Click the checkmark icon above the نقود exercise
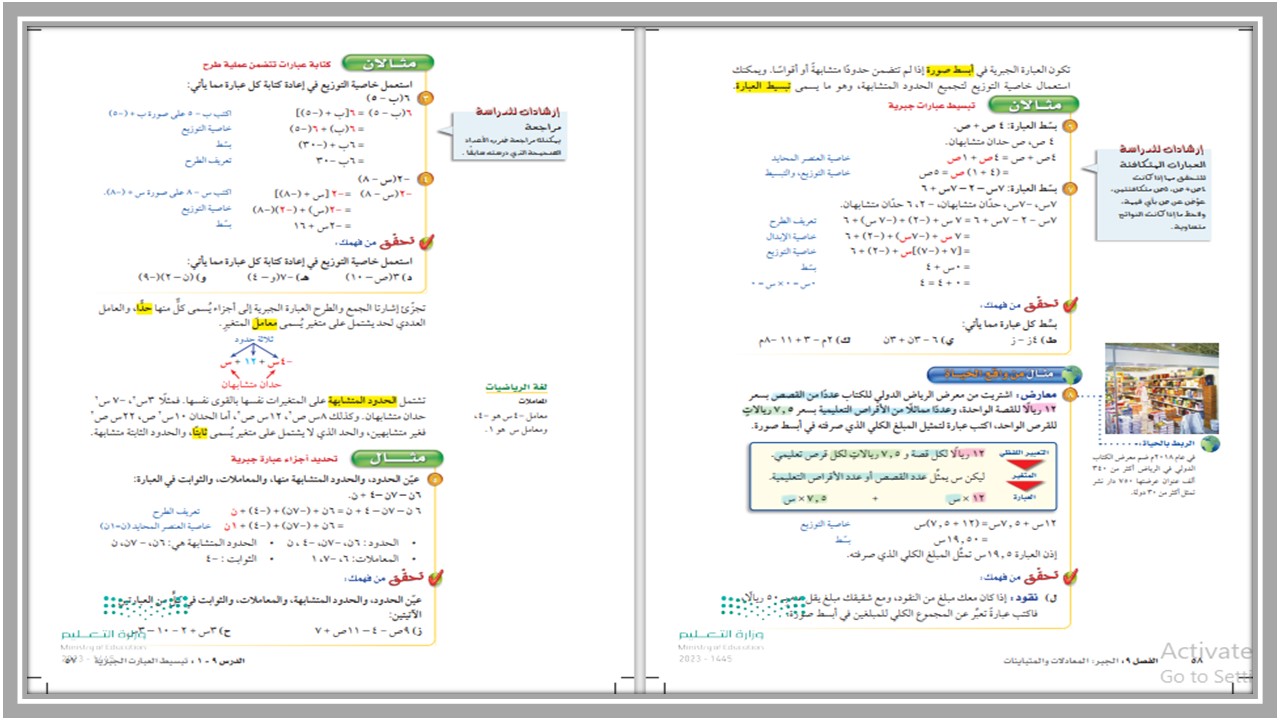1280x720 pixels. [x=1070, y=577]
